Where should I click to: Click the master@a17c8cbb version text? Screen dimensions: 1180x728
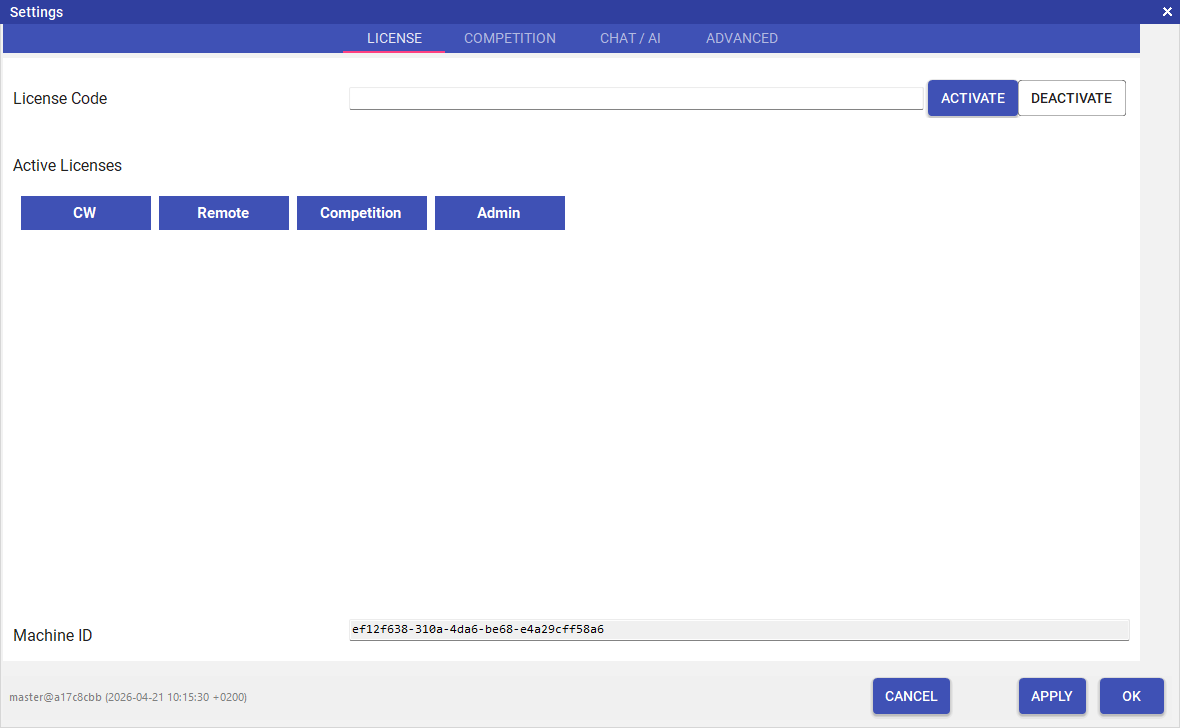point(128,697)
